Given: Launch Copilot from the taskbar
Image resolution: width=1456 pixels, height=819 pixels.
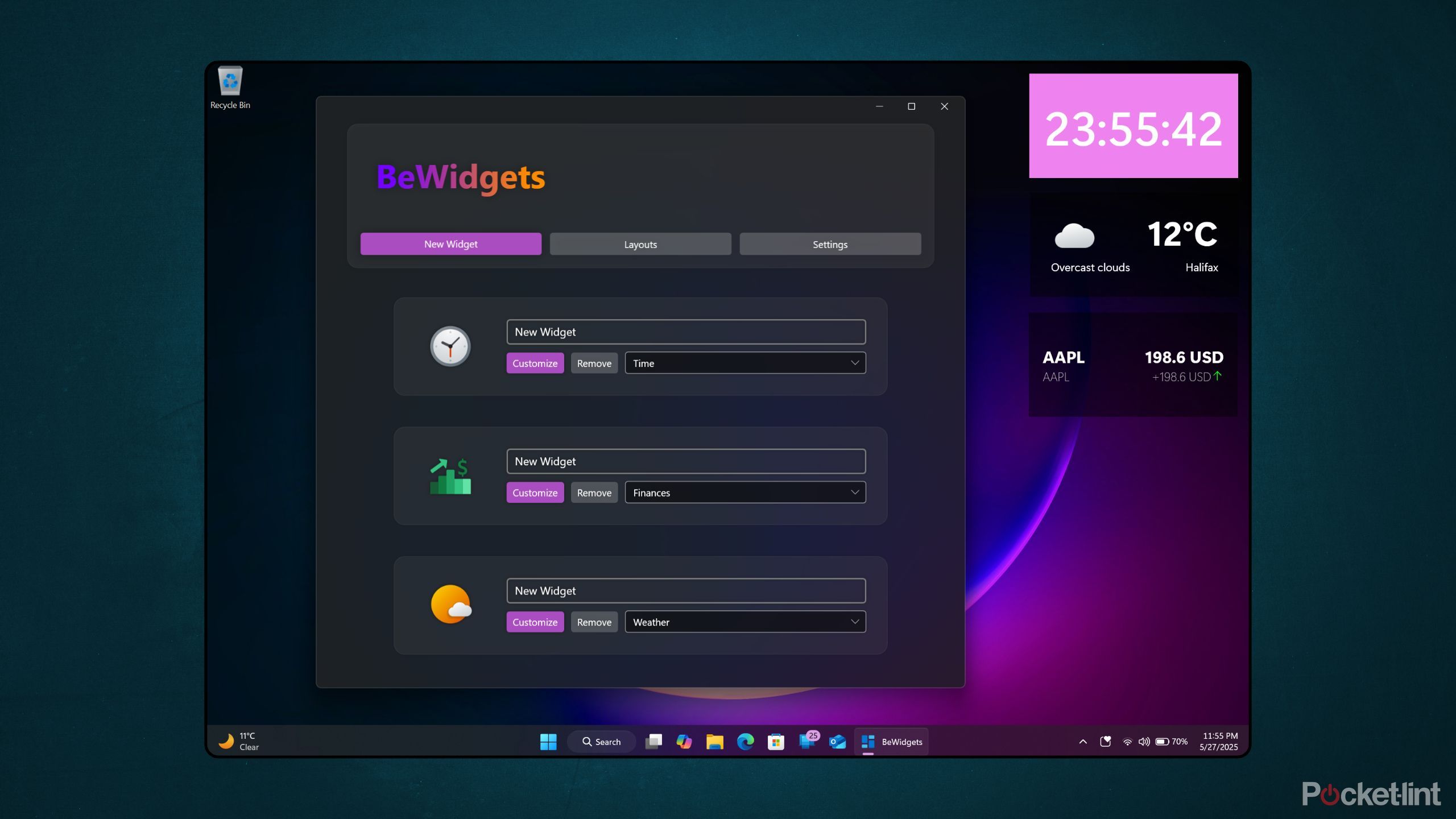Looking at the screenshot, I should pyautogui.click(x=684, y=742).
